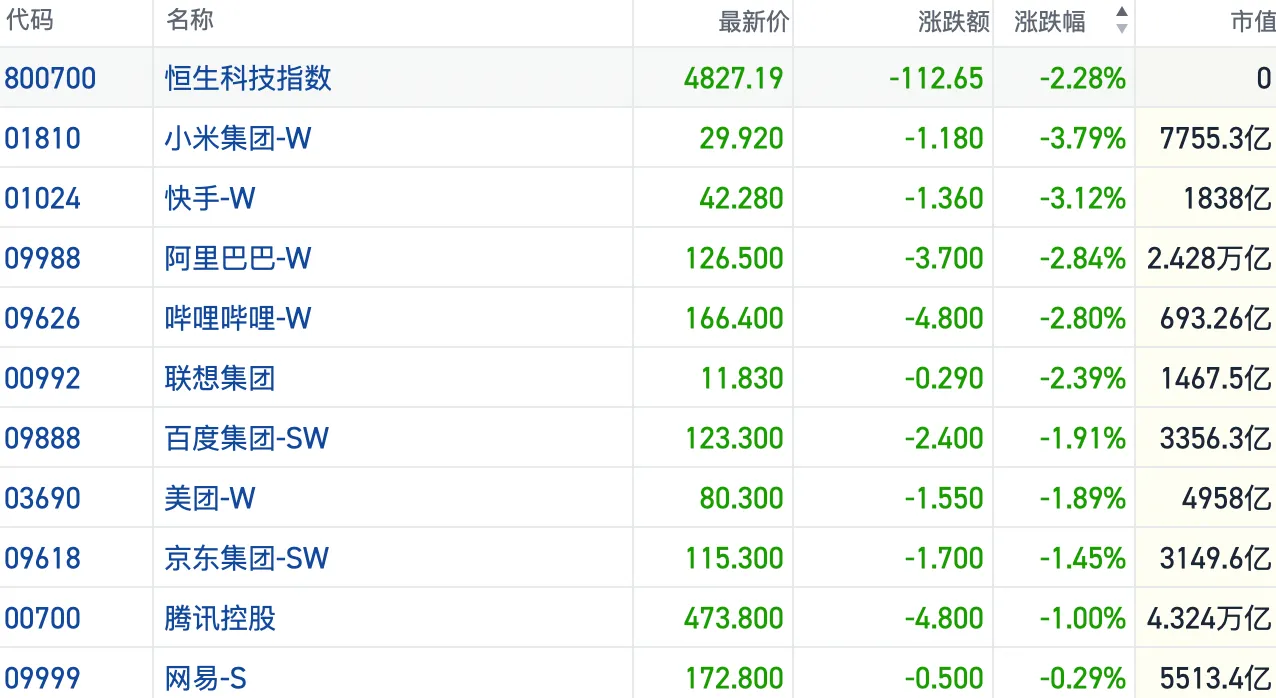
Task: Open the 京东集团-SW stock link
Action: pyautogui.click(x=247, y=558)
